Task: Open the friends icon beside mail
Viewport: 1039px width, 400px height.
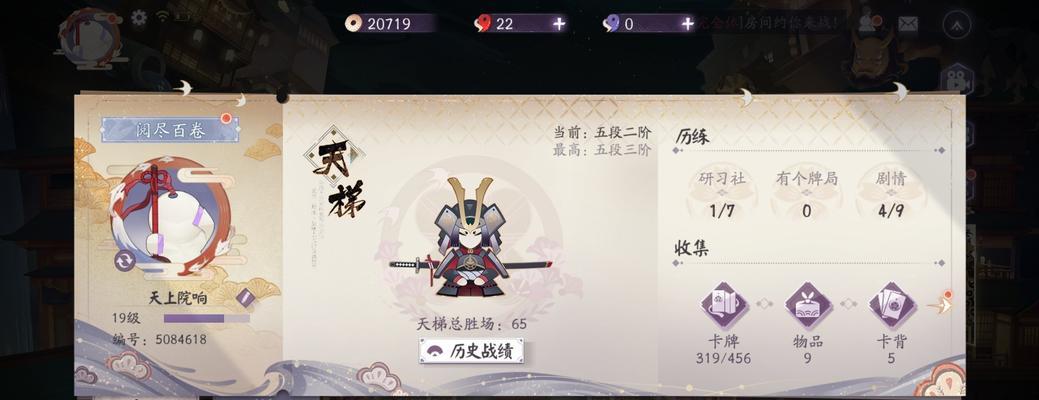Action: coord(868,24)
